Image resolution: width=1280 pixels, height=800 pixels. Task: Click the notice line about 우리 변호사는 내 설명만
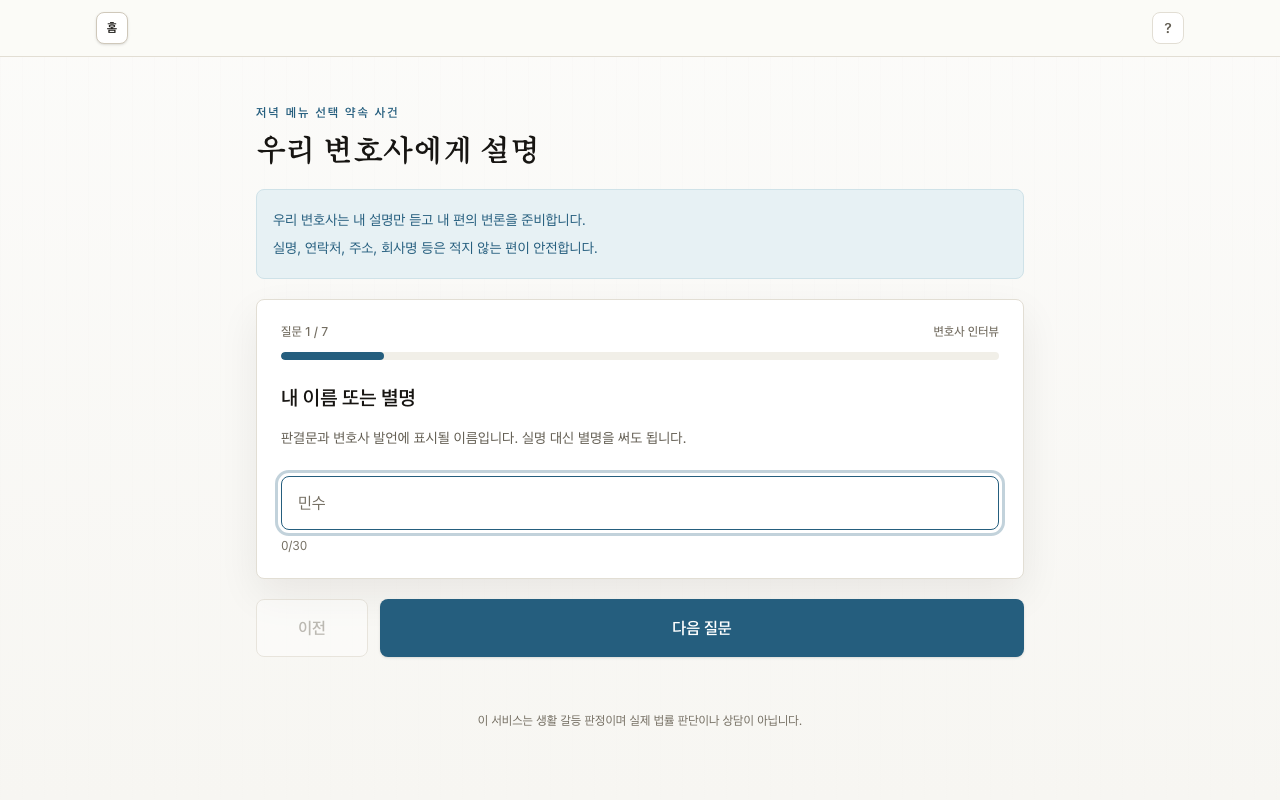(x=429, y=220)
